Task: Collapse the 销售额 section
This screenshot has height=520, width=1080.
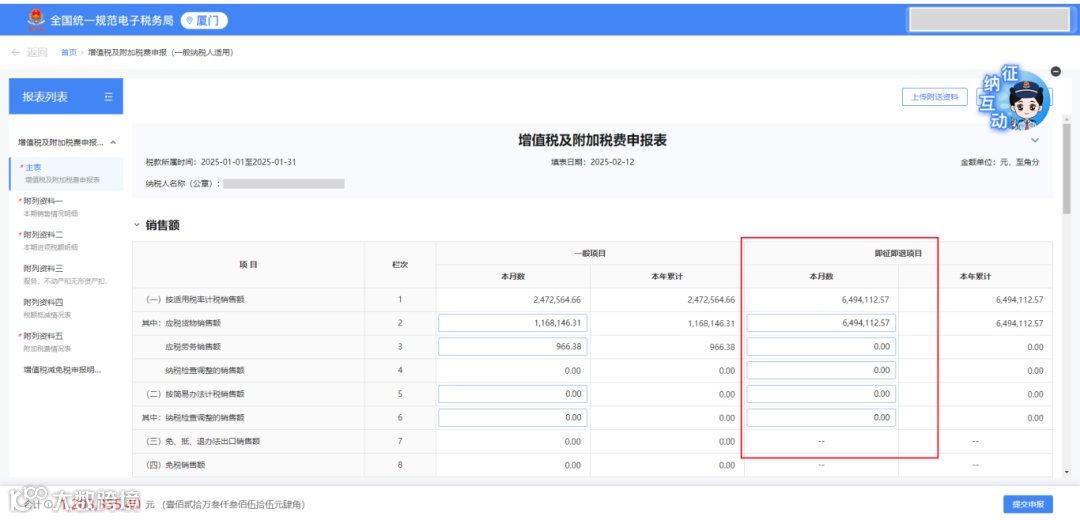Action: (137, 225)
